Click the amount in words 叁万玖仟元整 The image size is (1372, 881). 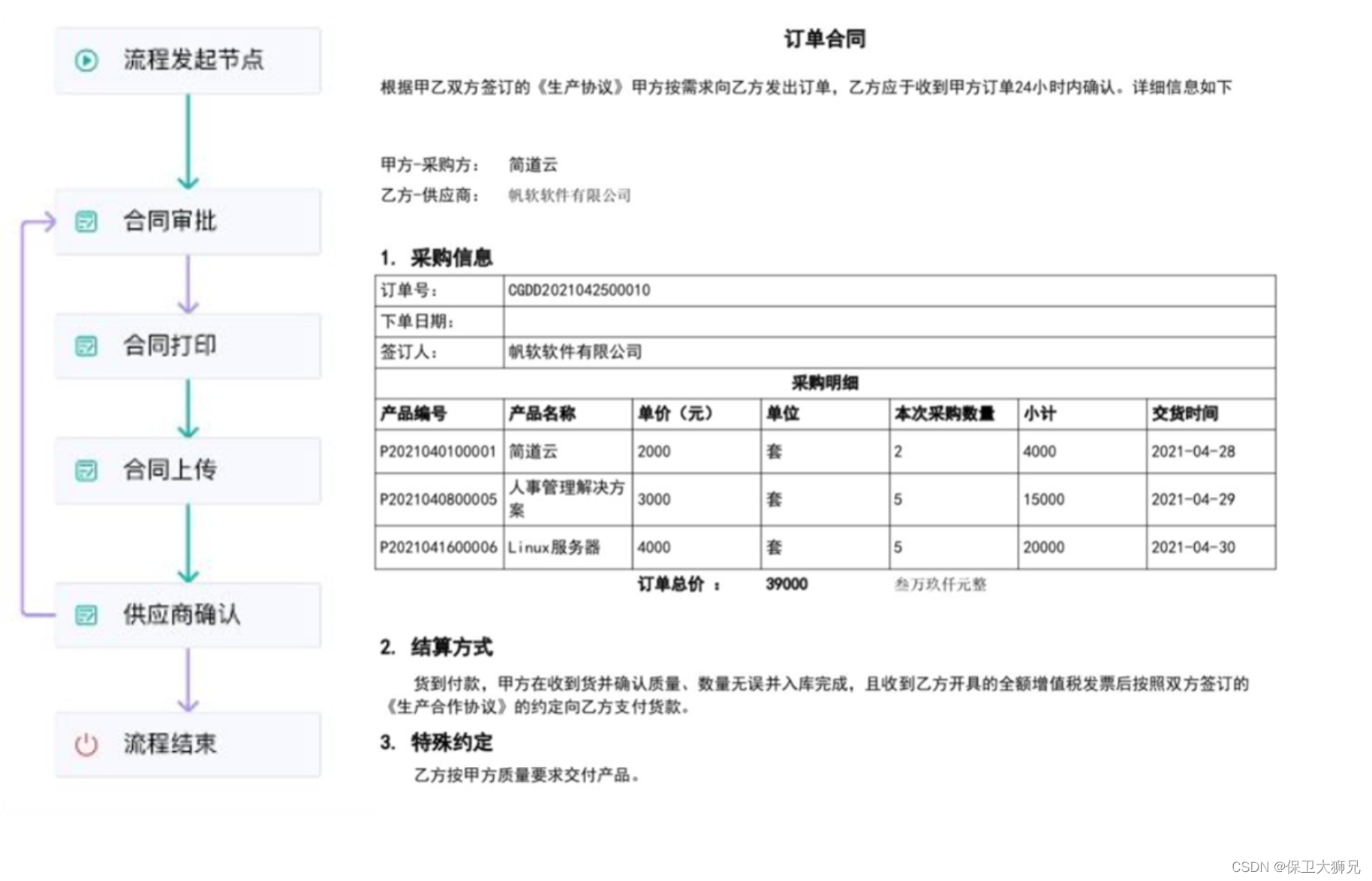940,585
